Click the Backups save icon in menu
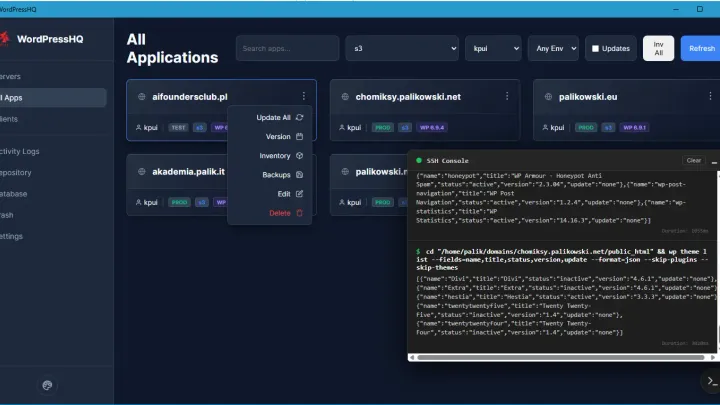720x405 pixels. (x=299, y=174)
